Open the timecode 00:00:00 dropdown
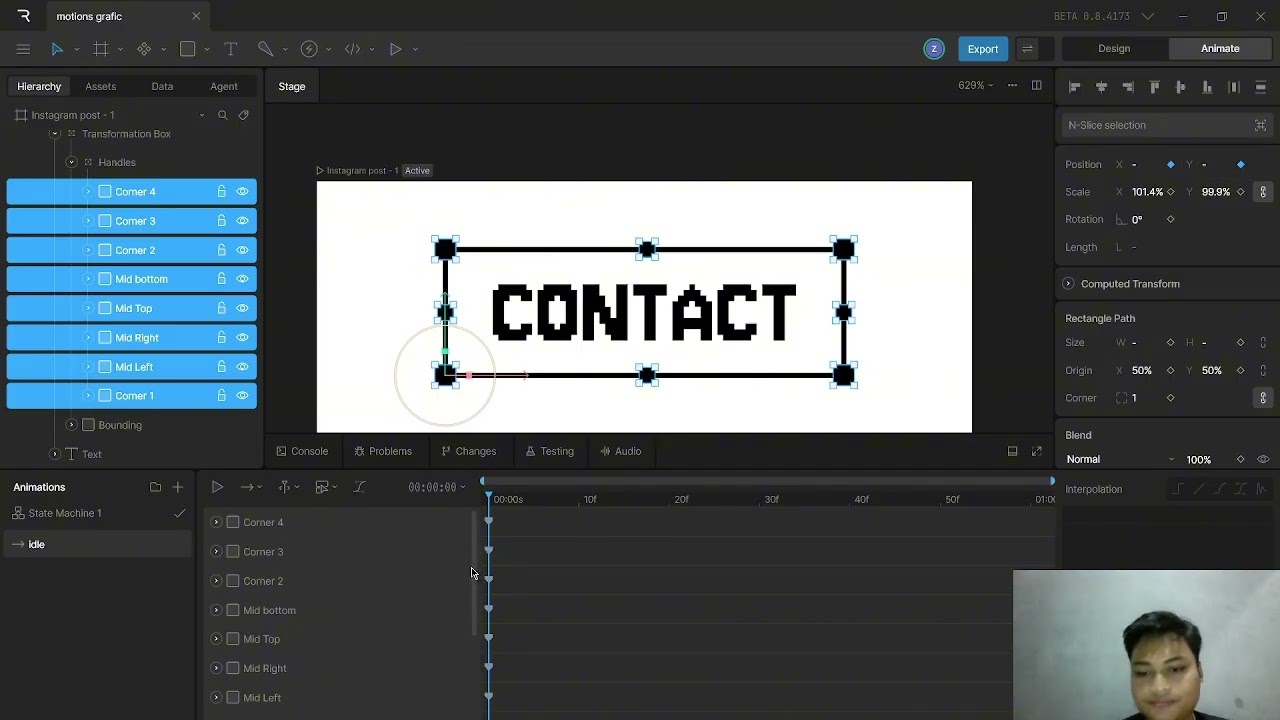The width and height of the screenshot is (1280, 720). pos(437,487)
